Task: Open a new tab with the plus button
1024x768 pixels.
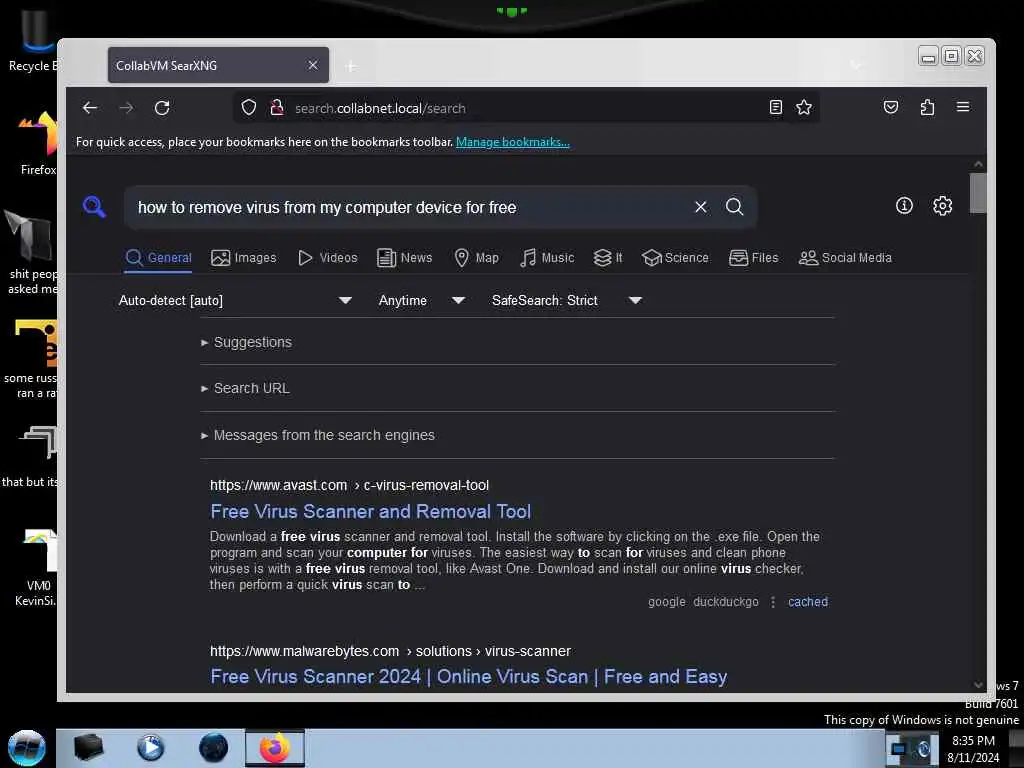Action: 351,66
